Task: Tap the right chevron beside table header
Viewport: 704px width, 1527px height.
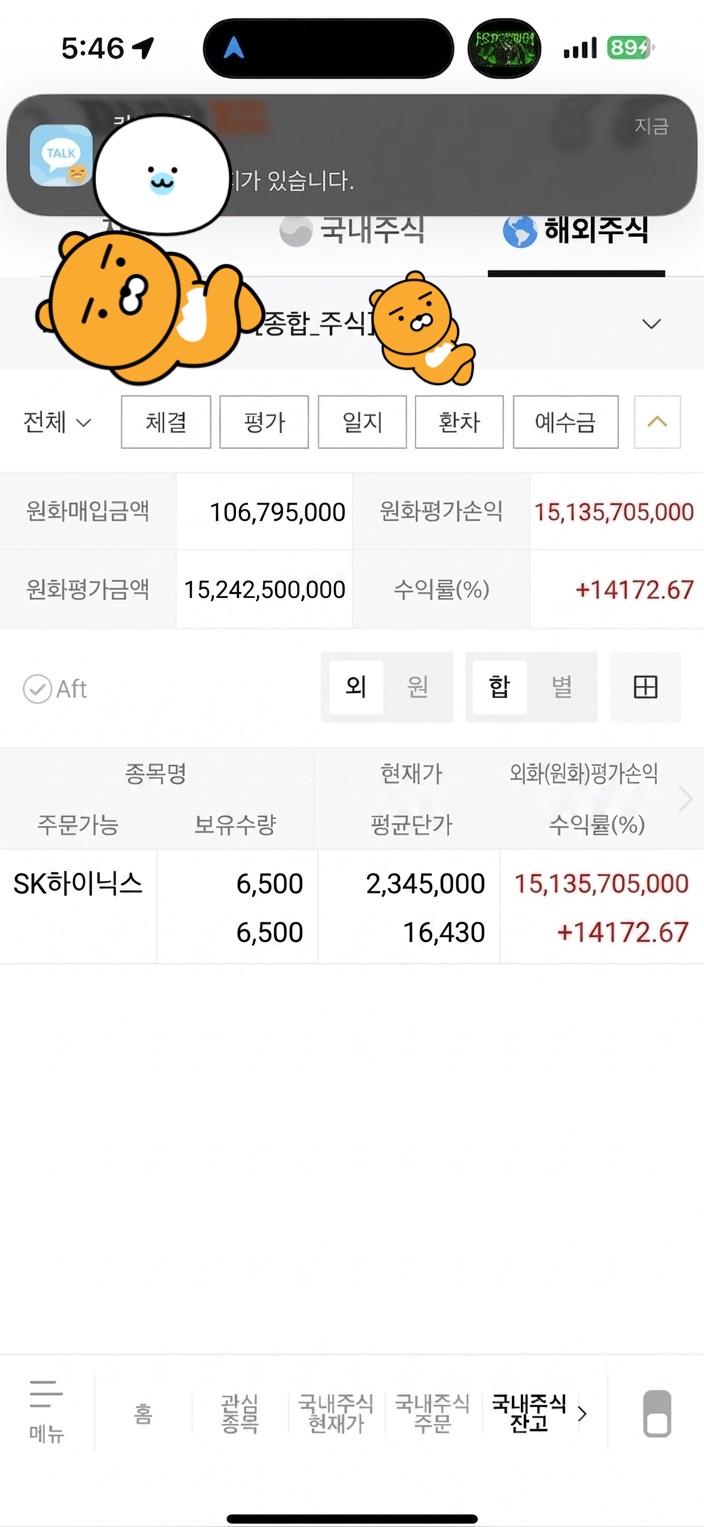Action: click(685, 798)
